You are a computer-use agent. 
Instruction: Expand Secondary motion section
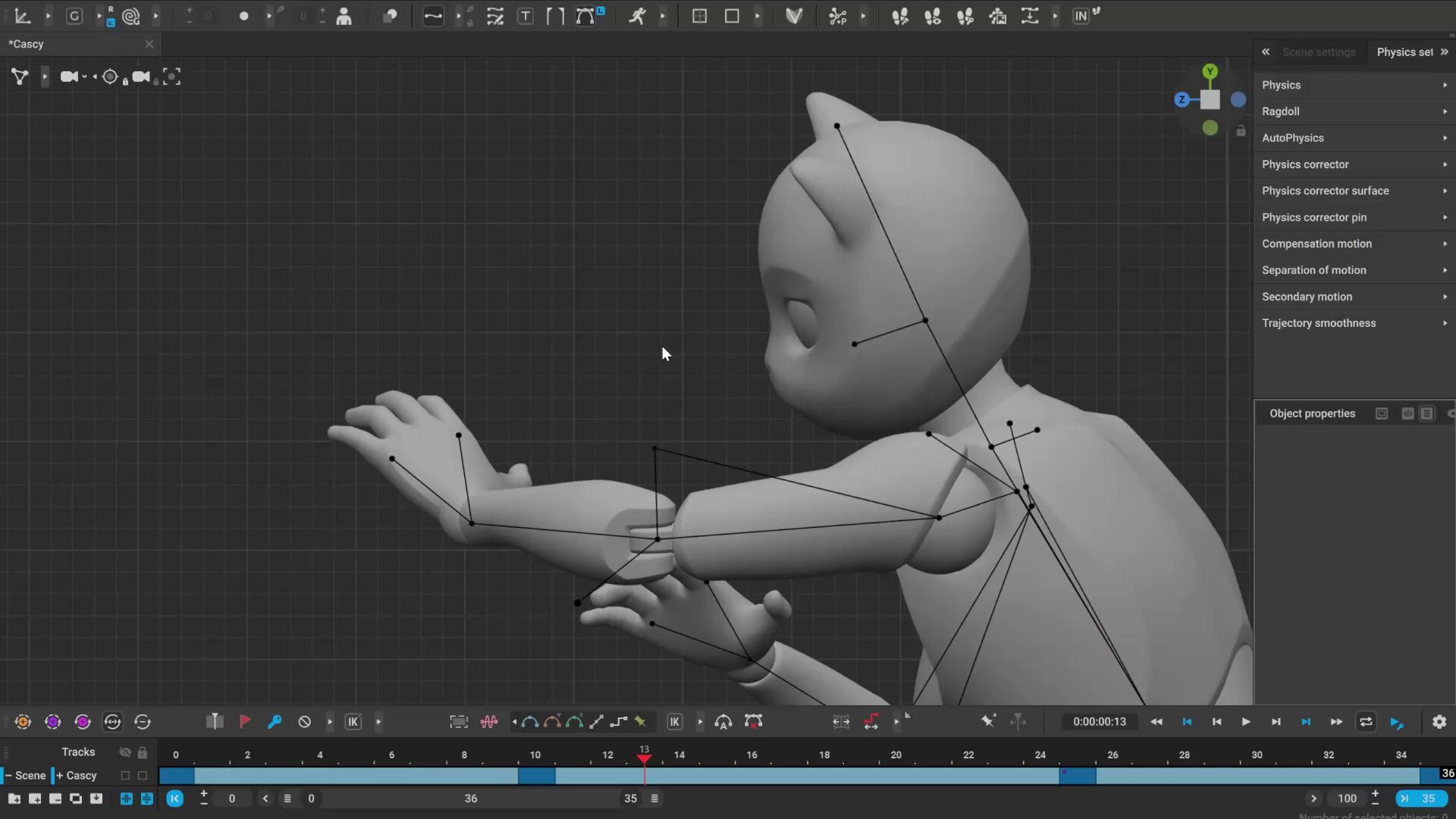pyautogui.click(x=1354, y=297)
